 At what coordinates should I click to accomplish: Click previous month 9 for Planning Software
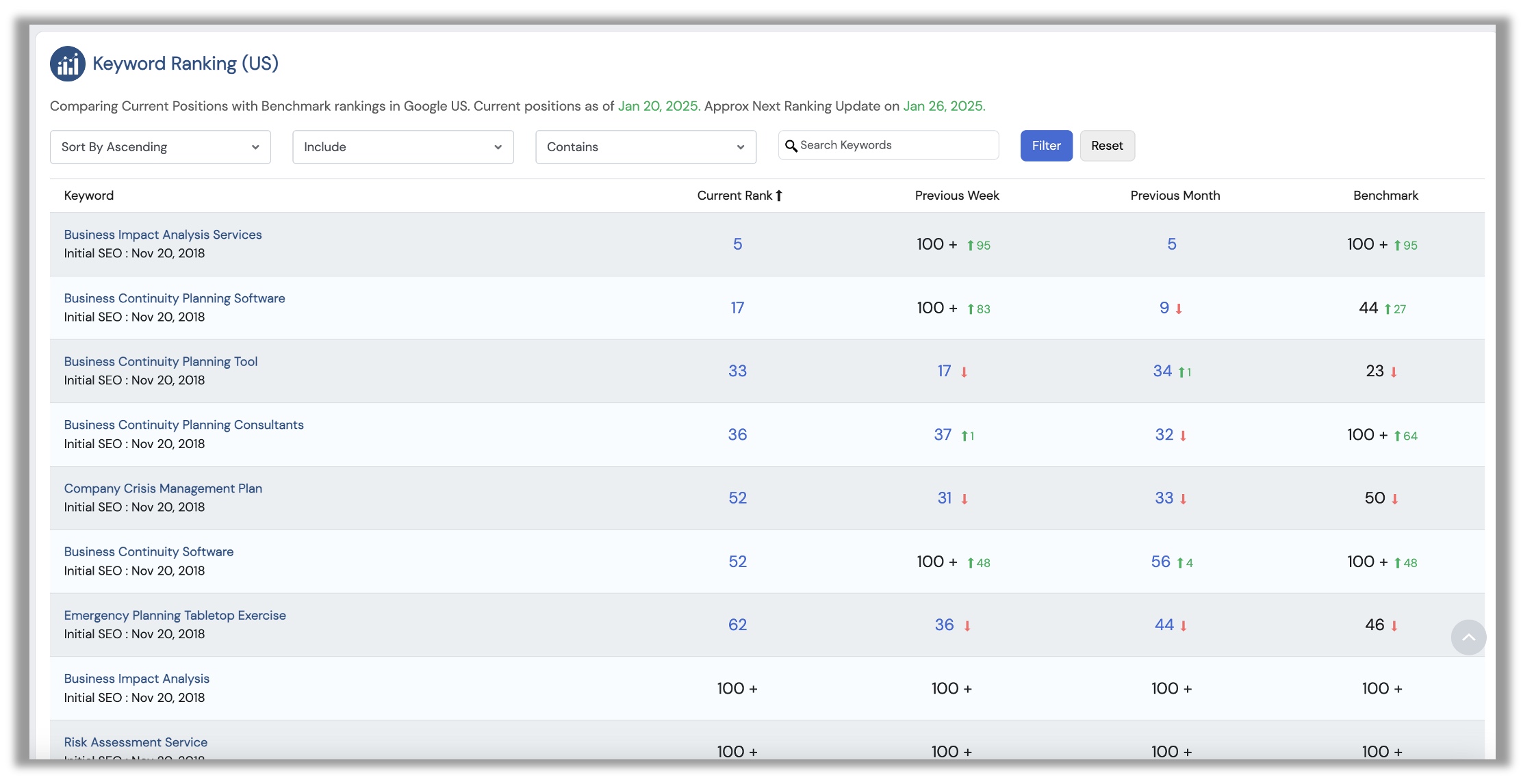coord(1164,308)
